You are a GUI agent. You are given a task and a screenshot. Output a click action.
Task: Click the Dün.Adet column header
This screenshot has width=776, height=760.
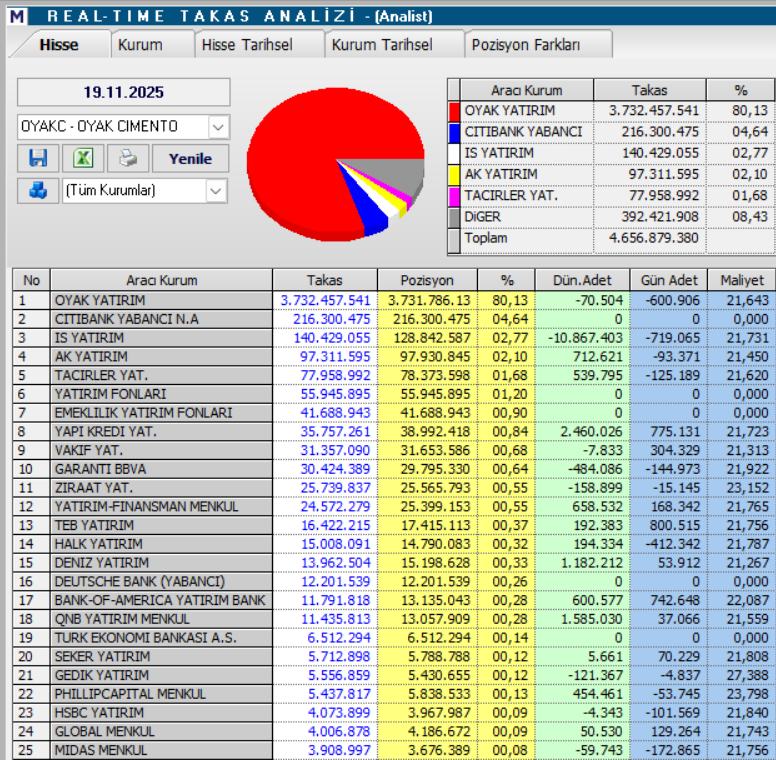pos(582,281)
